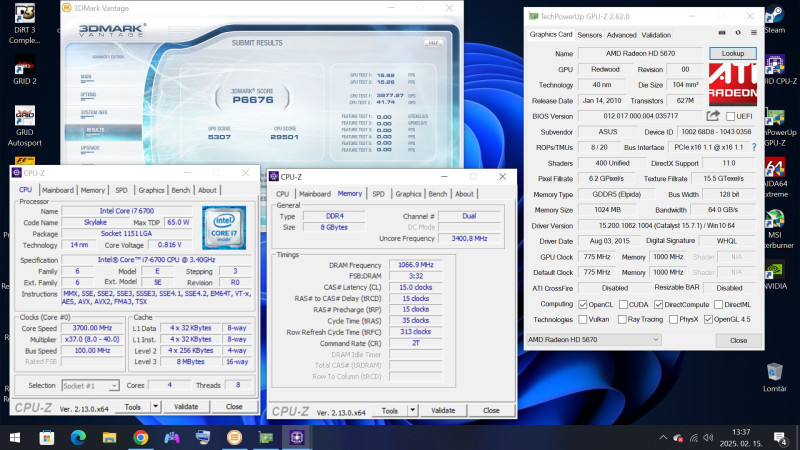The height and width of the screenshot is (450, 800).
Task: Open Bench tab in the left CPU-Z window
Action: click(x=180, y=190)
